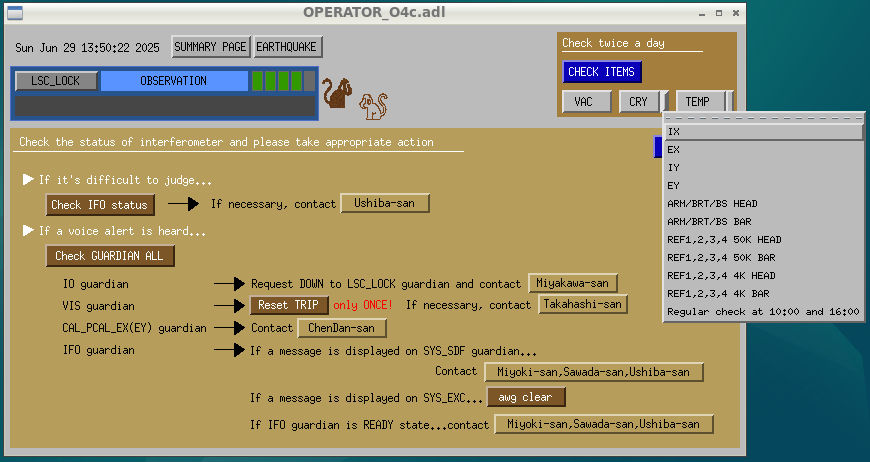The height and width of the screenshot is (462, 870).
Task: Click the Takahashi-san contact button
Action: [583, 304]
